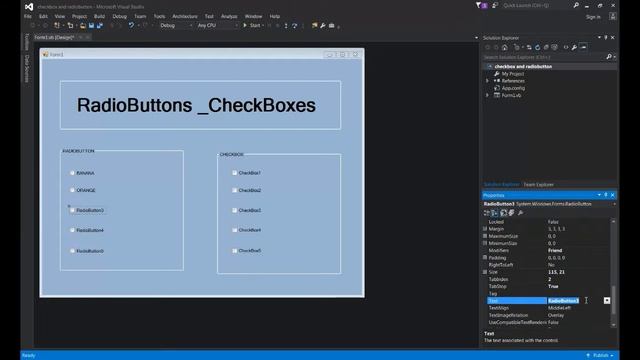Screen dimensions: 640x360
Task: Click the Open File folder icon
Action: pos(83,25)
